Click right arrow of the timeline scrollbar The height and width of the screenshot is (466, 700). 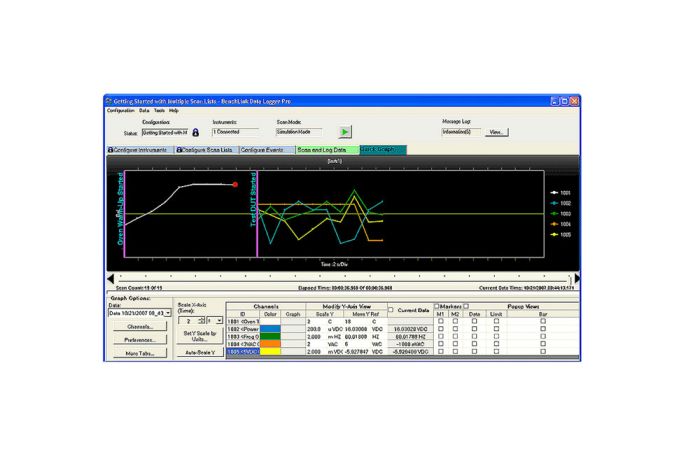577,279
